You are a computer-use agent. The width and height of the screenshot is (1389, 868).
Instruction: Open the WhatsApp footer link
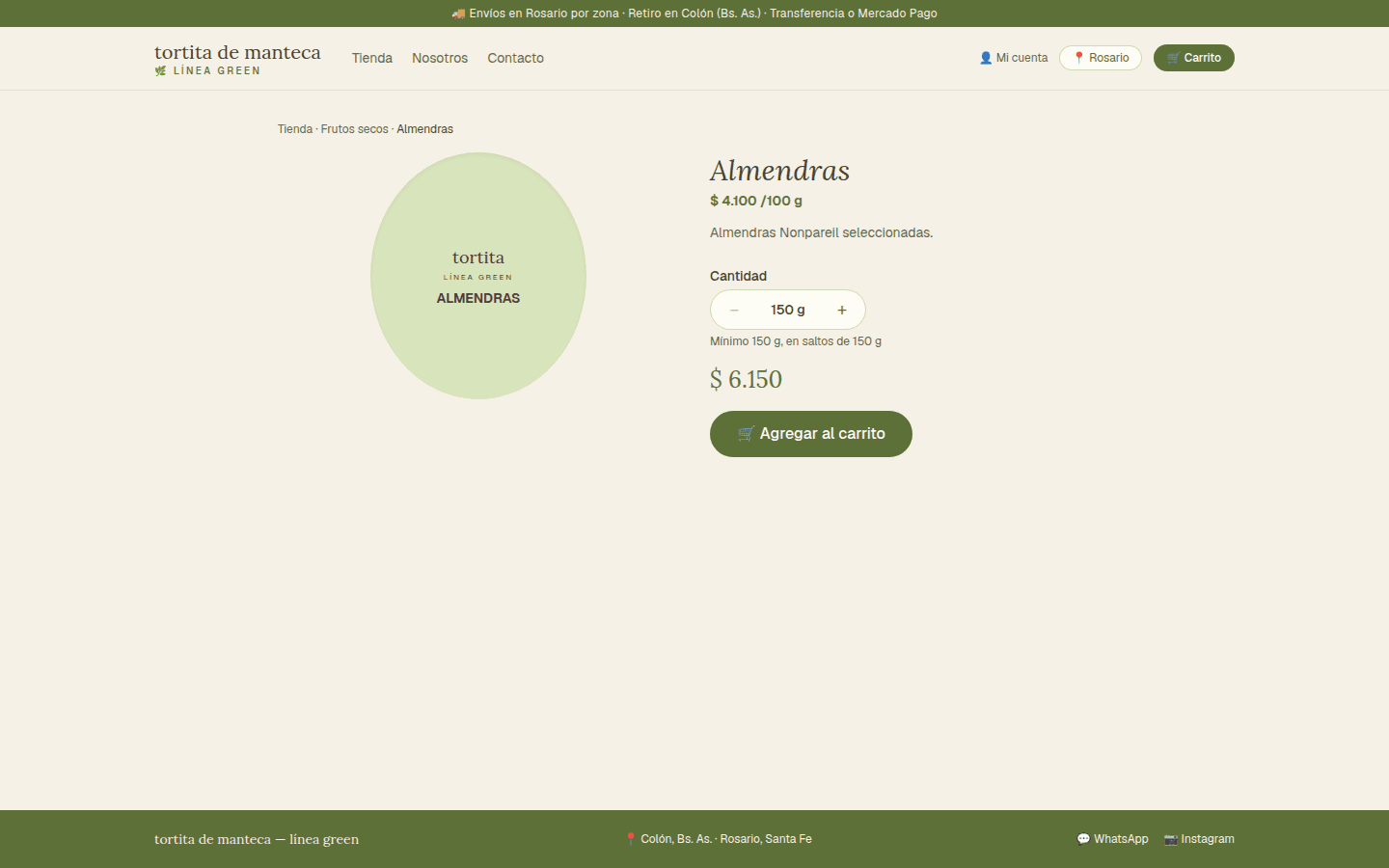point(1112,839)
